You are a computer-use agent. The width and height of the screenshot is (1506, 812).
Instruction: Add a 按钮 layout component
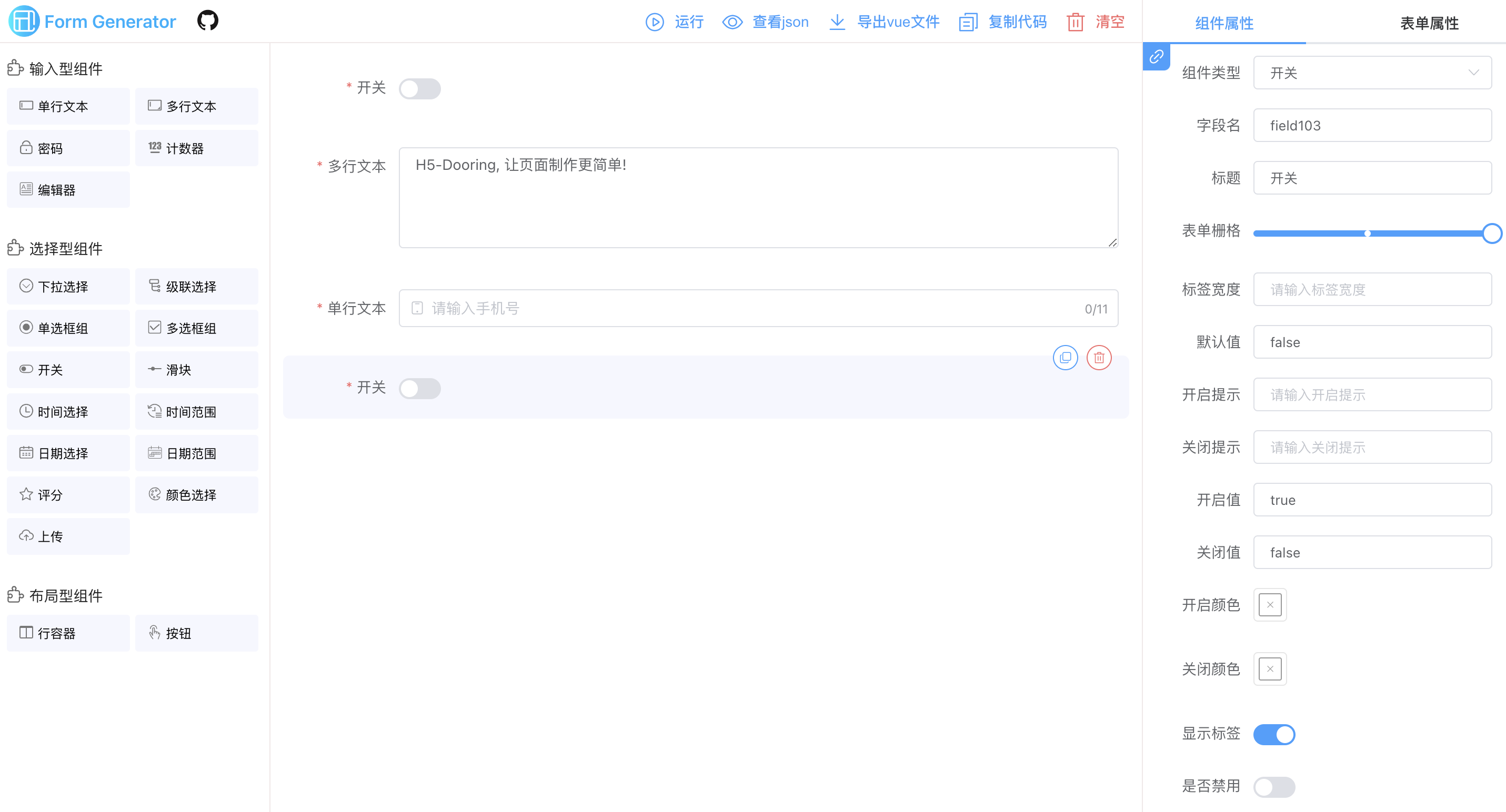click(x=196, y=633)
